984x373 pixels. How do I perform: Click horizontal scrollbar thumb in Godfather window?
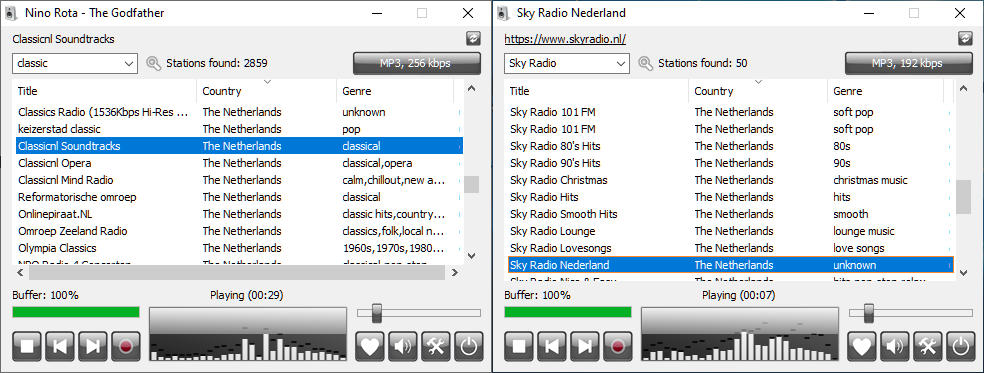click(x=237, y=273)
